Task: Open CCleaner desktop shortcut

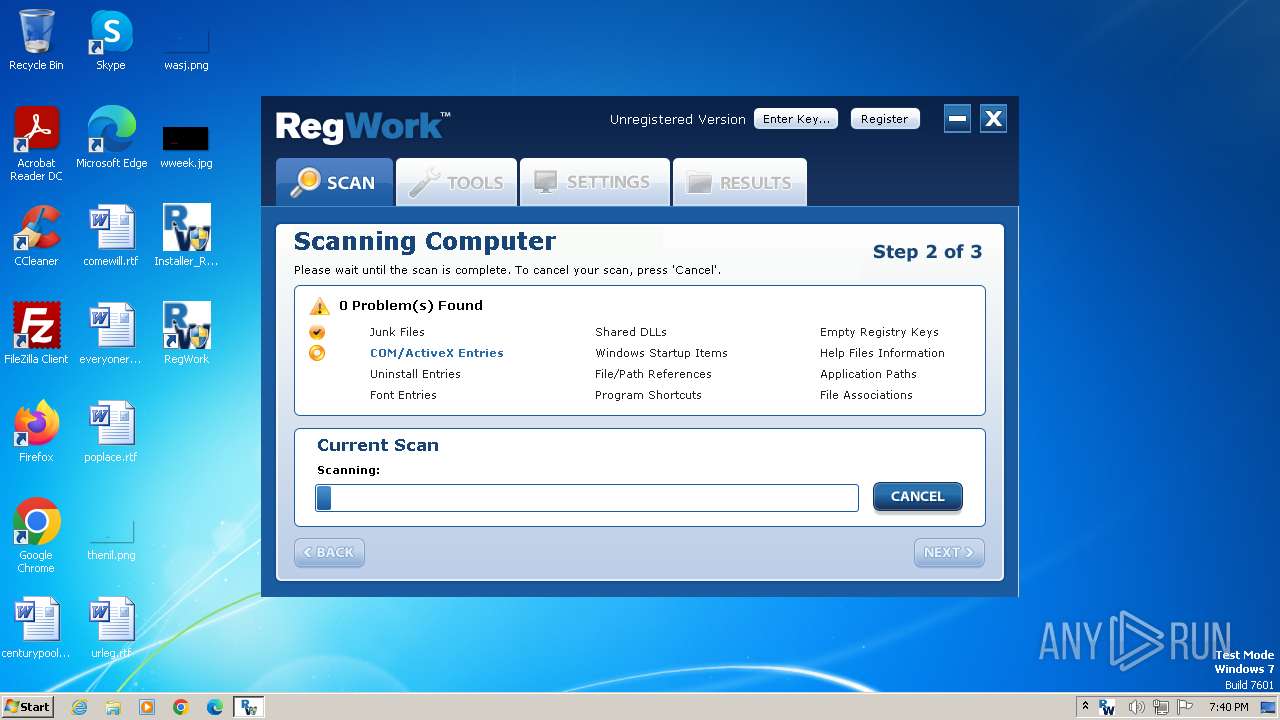Action: 36,236
